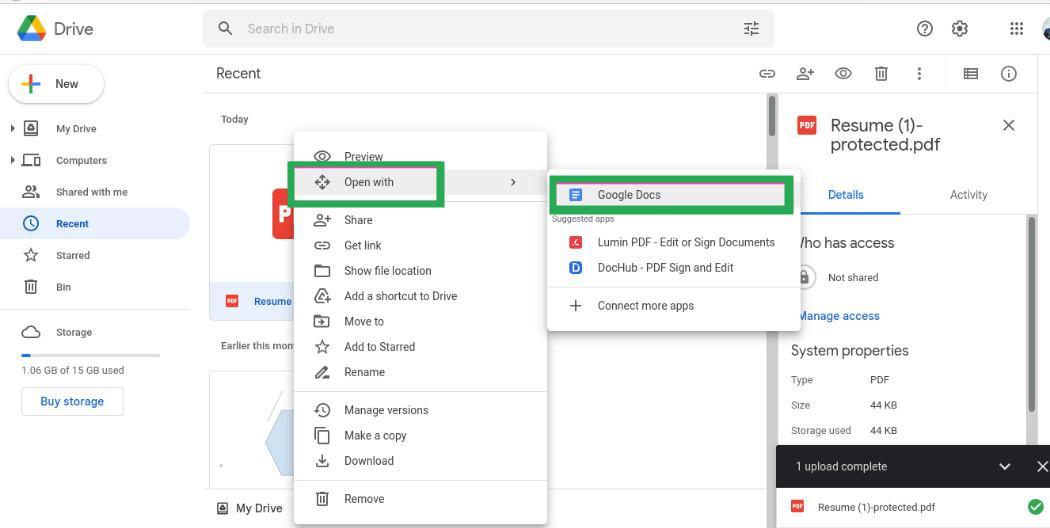This screenshot has height=528, width=1050.
Task: Switch to the Activity tab
Action: pyautogui.click(x=968, y=195)
